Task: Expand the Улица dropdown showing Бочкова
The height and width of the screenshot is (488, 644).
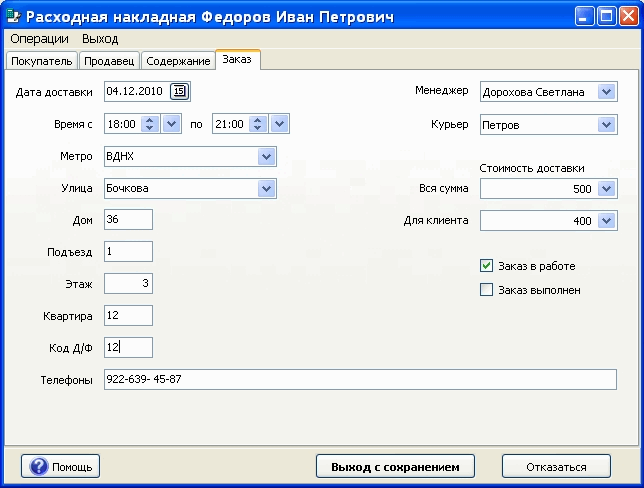Action: click(x=267, y=189)
